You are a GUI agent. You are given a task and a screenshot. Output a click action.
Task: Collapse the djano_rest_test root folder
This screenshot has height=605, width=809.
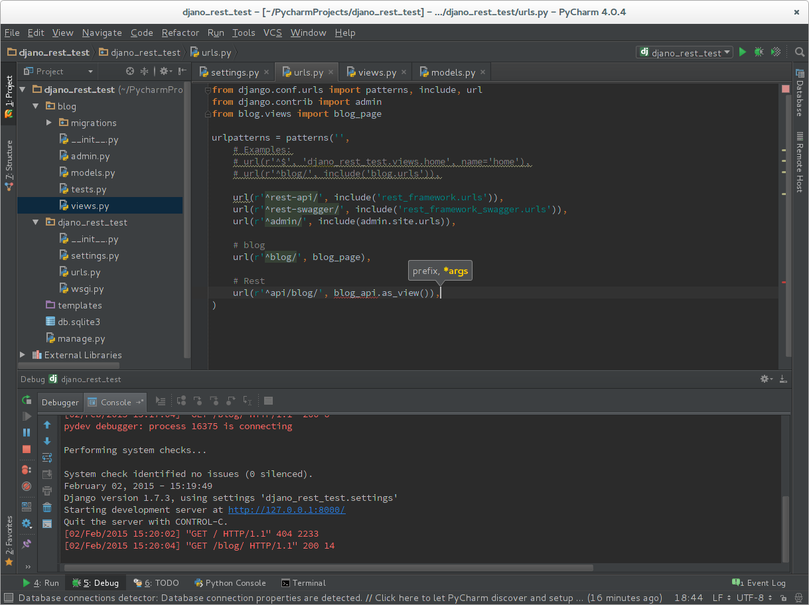tap(23, 90)
